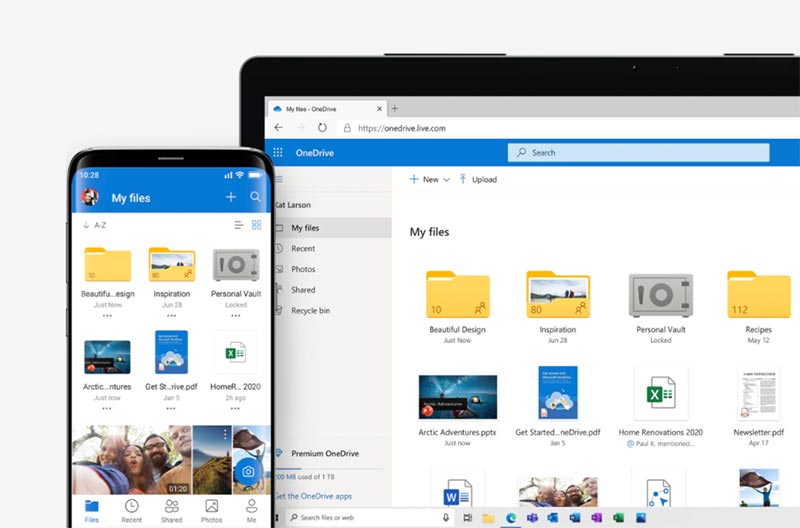
Task: Tap the search magnifier in phone app header
Action: (x=256, y=197)
